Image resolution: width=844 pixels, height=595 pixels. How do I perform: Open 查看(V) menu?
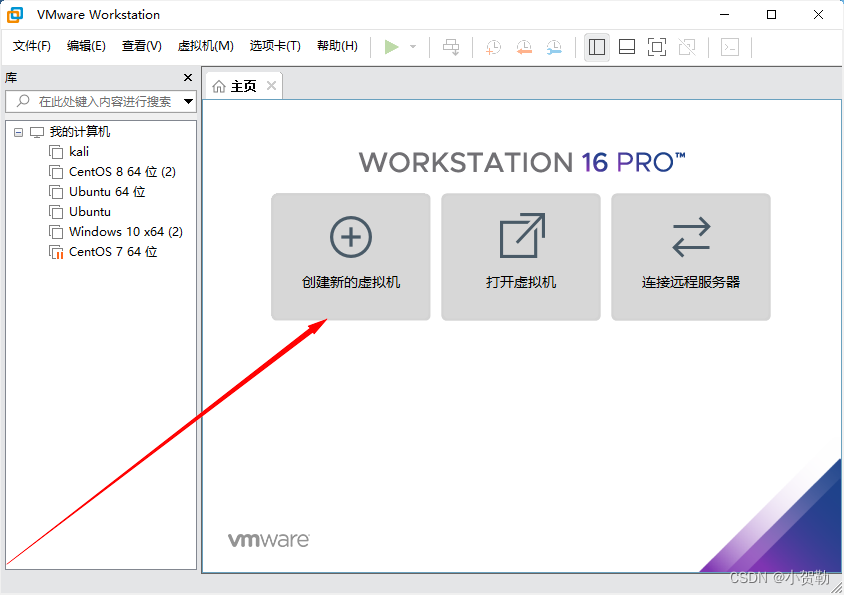[x=142, y=46]
